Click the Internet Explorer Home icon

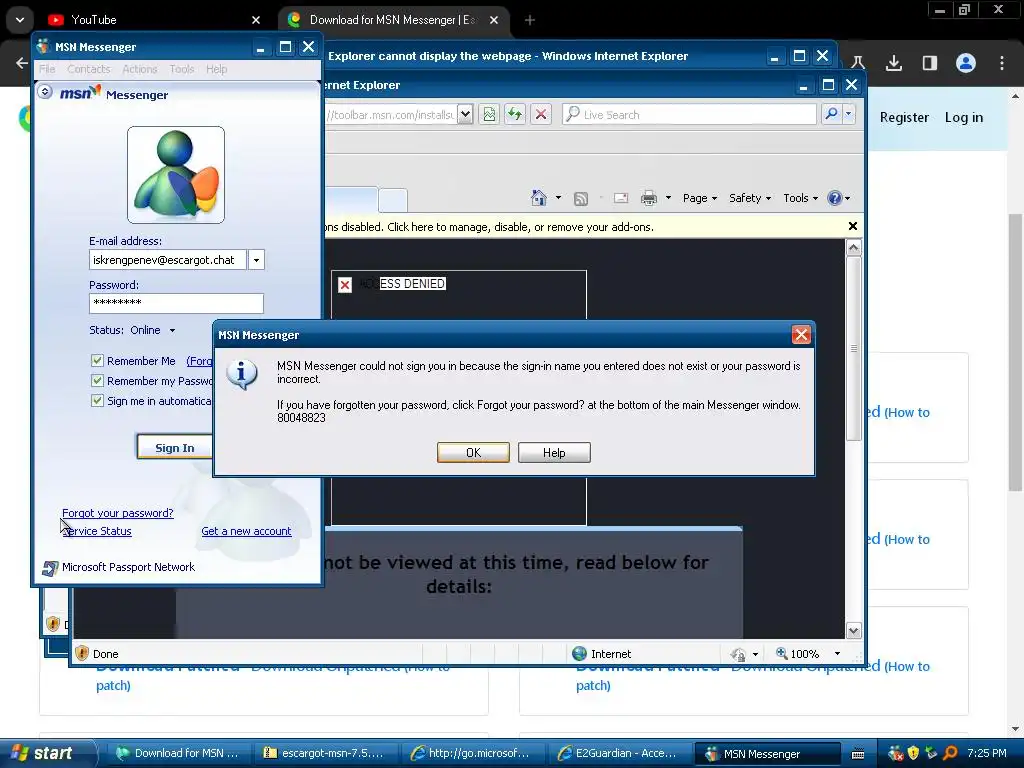pyautogui.click(x=539, y=197)
